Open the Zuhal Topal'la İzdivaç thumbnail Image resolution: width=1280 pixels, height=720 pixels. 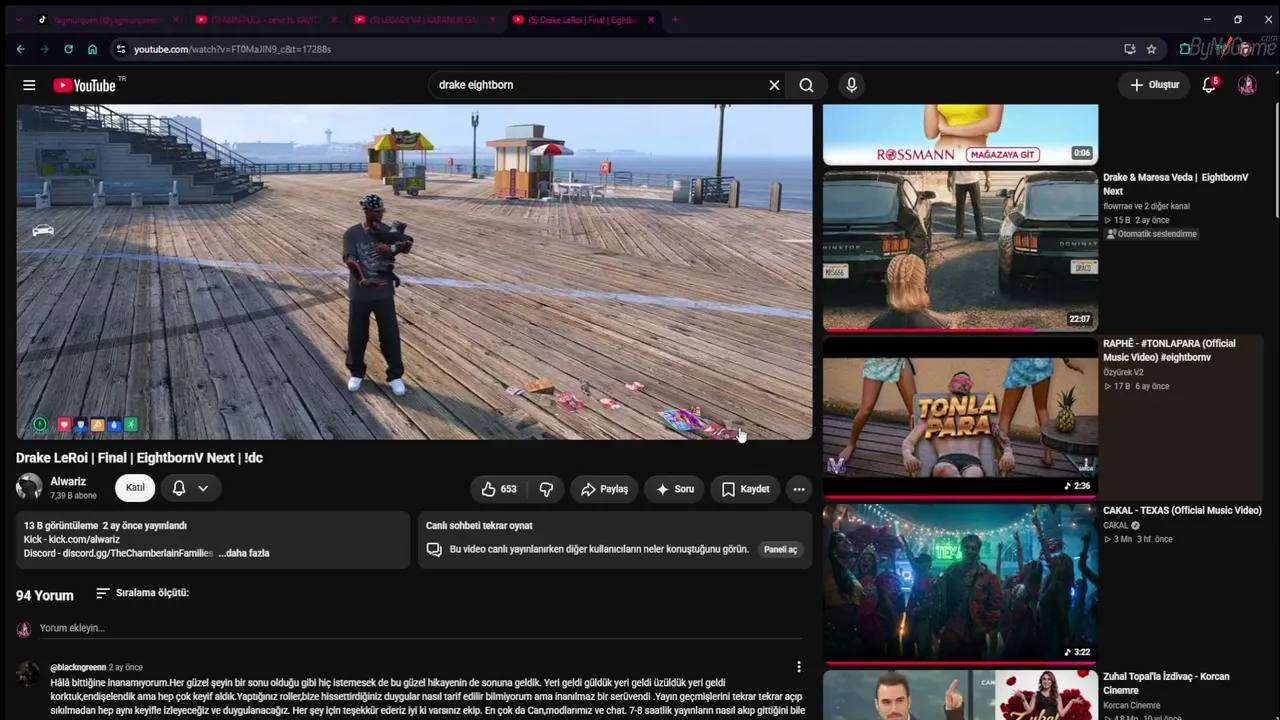(x=960, y=694)
